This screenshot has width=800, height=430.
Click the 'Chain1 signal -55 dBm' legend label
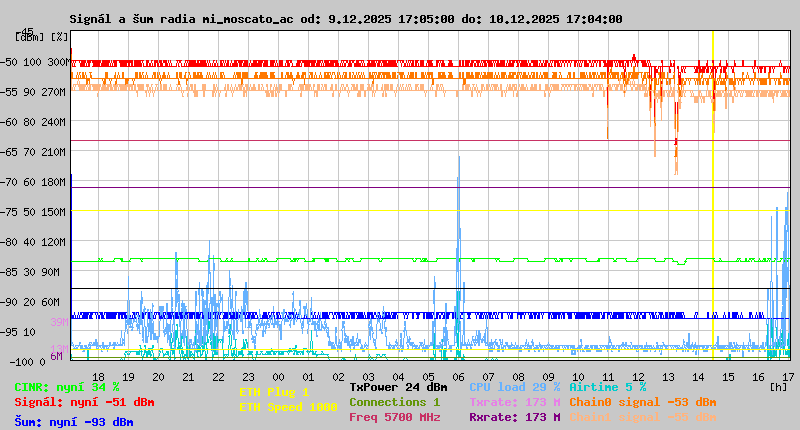pyautogui.click(x=643, y=417)
